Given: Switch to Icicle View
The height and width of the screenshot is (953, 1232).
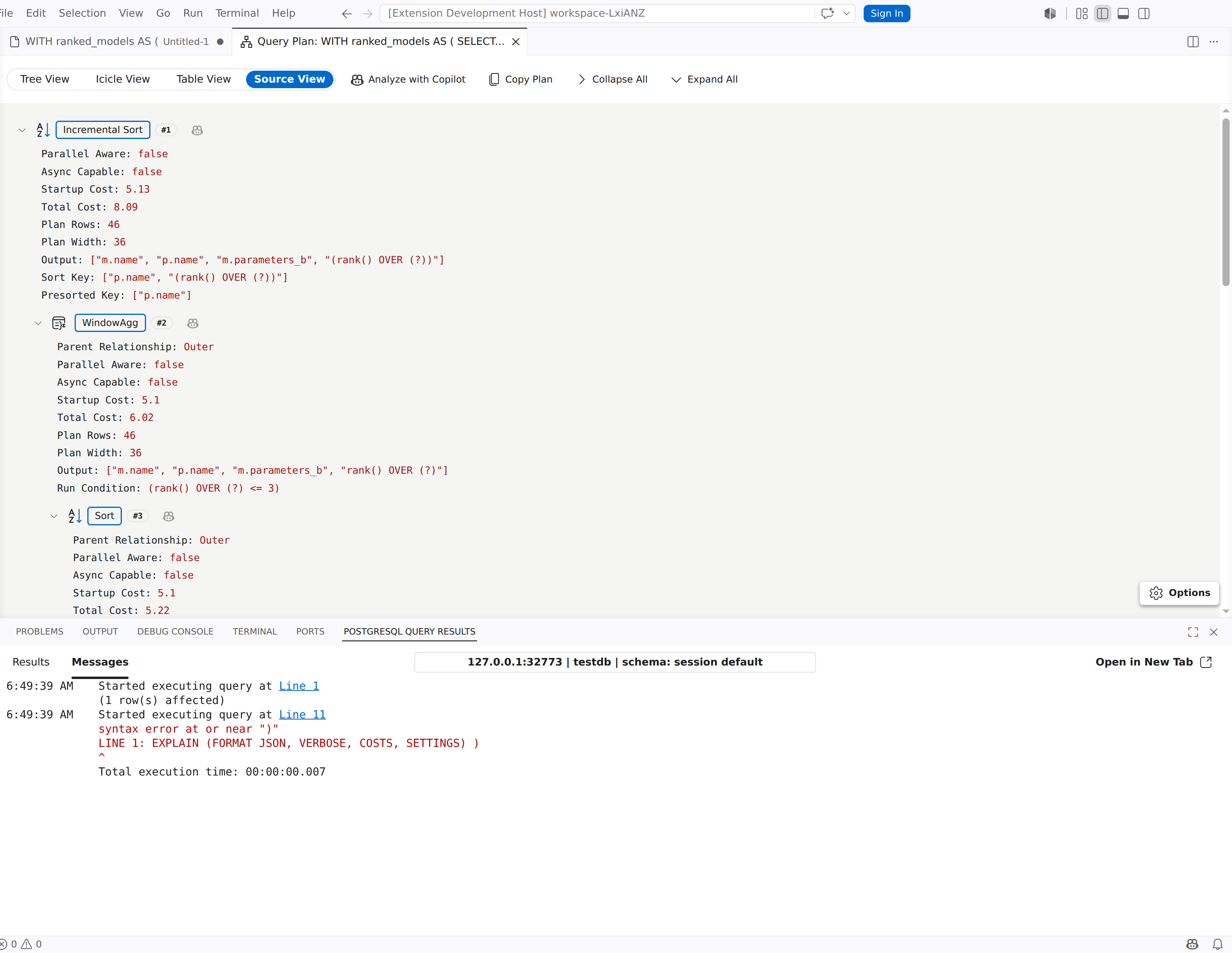Looking at the screenshot, I should tap(122, 79).
